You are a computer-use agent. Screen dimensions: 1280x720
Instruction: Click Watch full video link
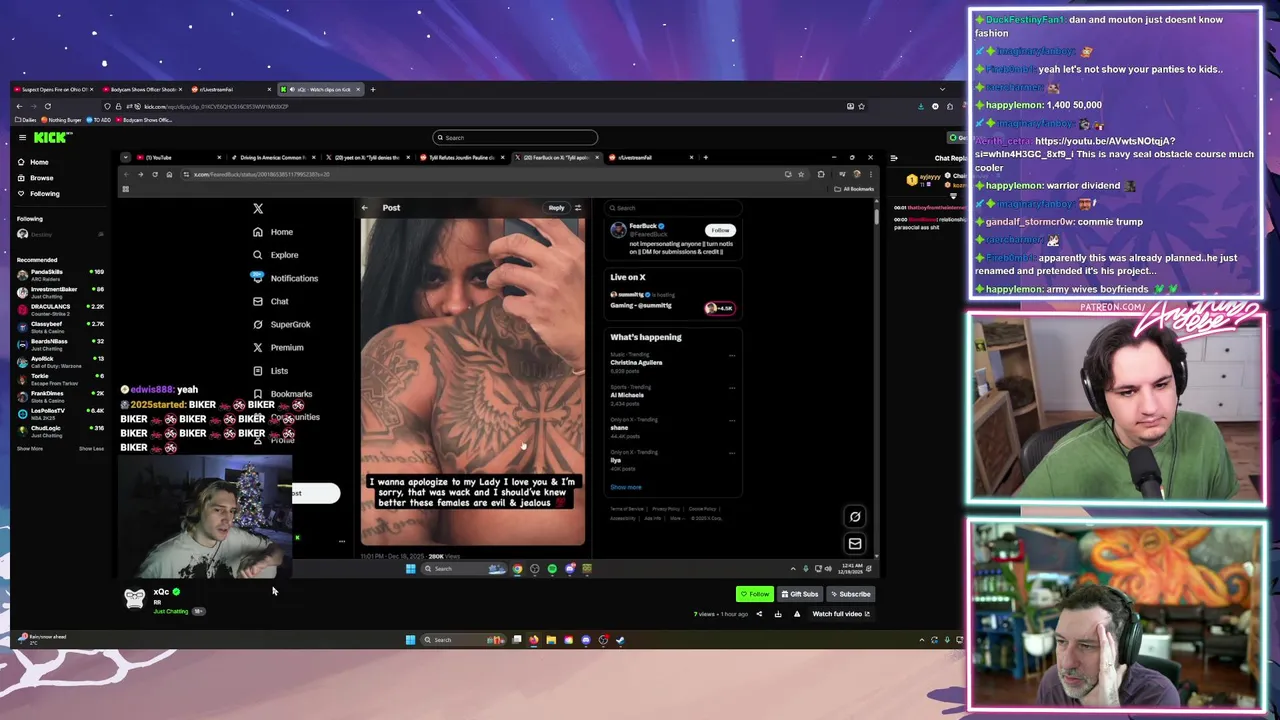click(x=841, y=614)
